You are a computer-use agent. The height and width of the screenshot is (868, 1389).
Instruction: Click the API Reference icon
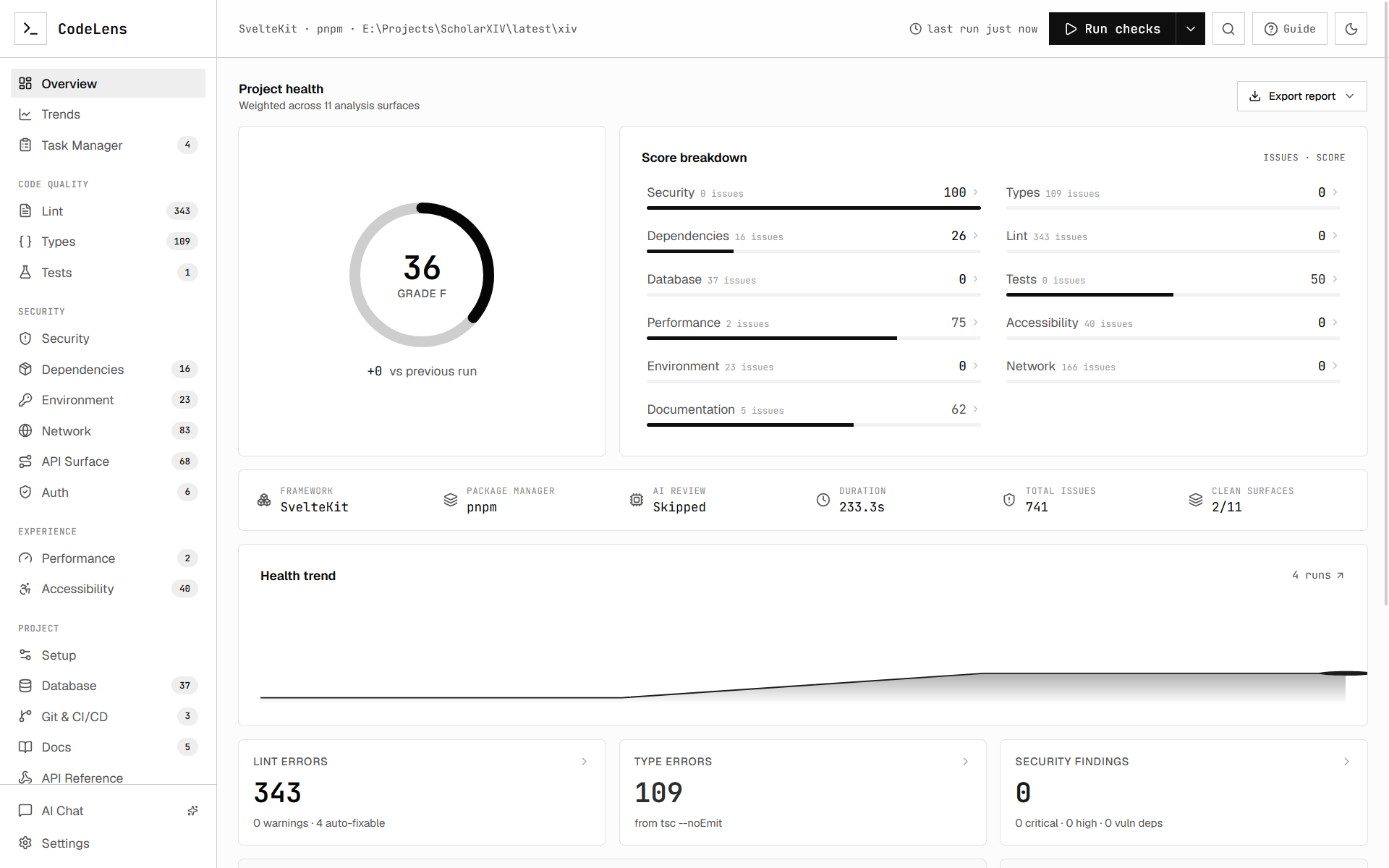click(x=25, y=778)
